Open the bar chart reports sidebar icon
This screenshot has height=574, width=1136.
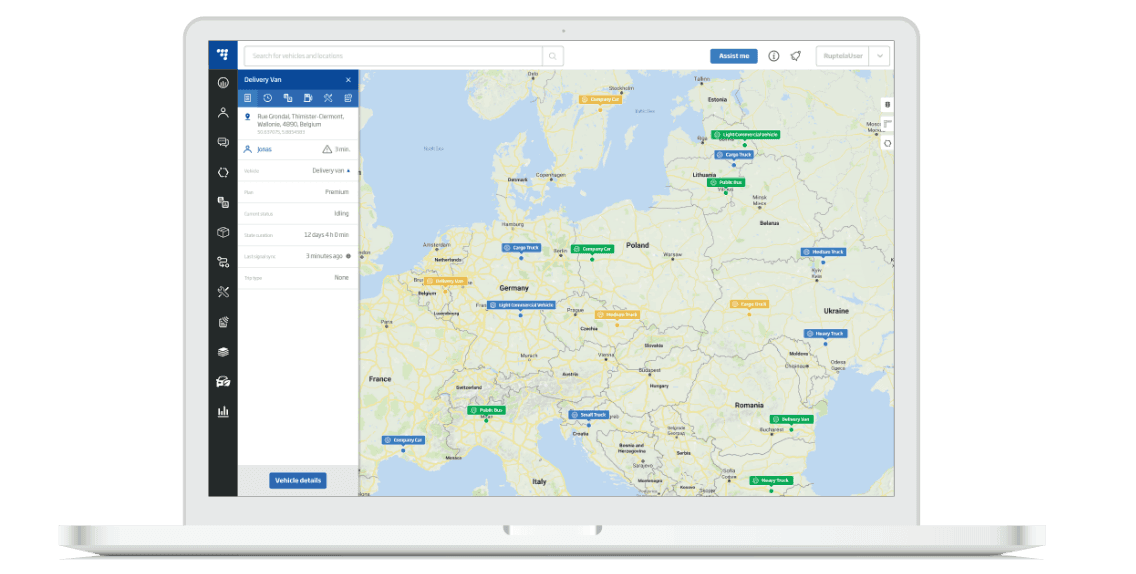point(223,411)
